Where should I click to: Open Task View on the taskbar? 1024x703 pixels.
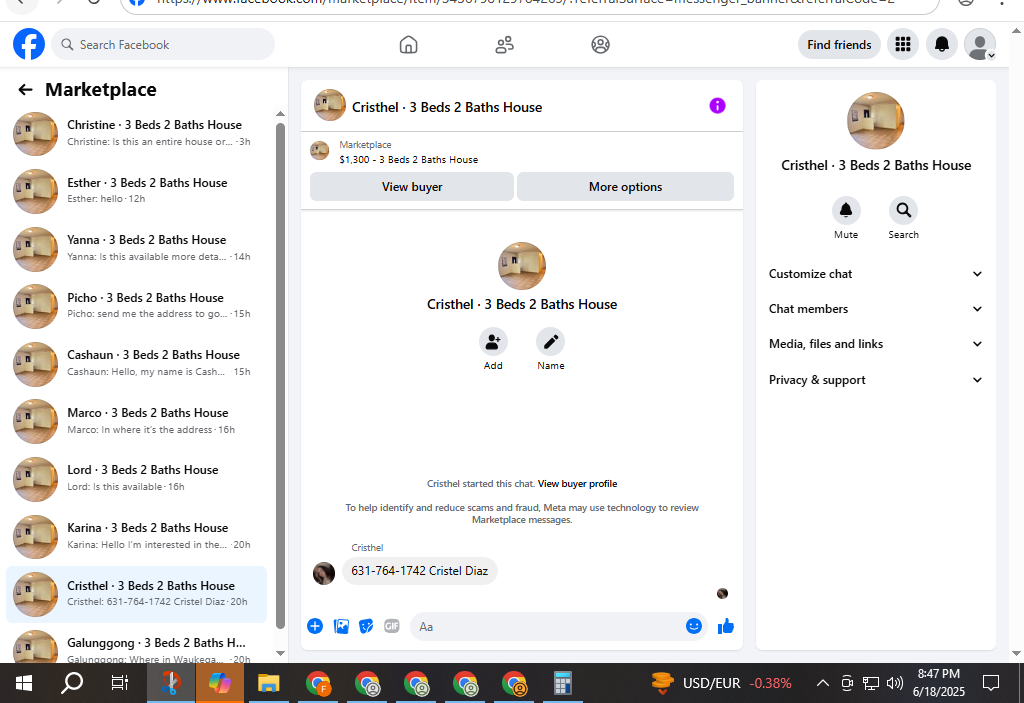120,683
